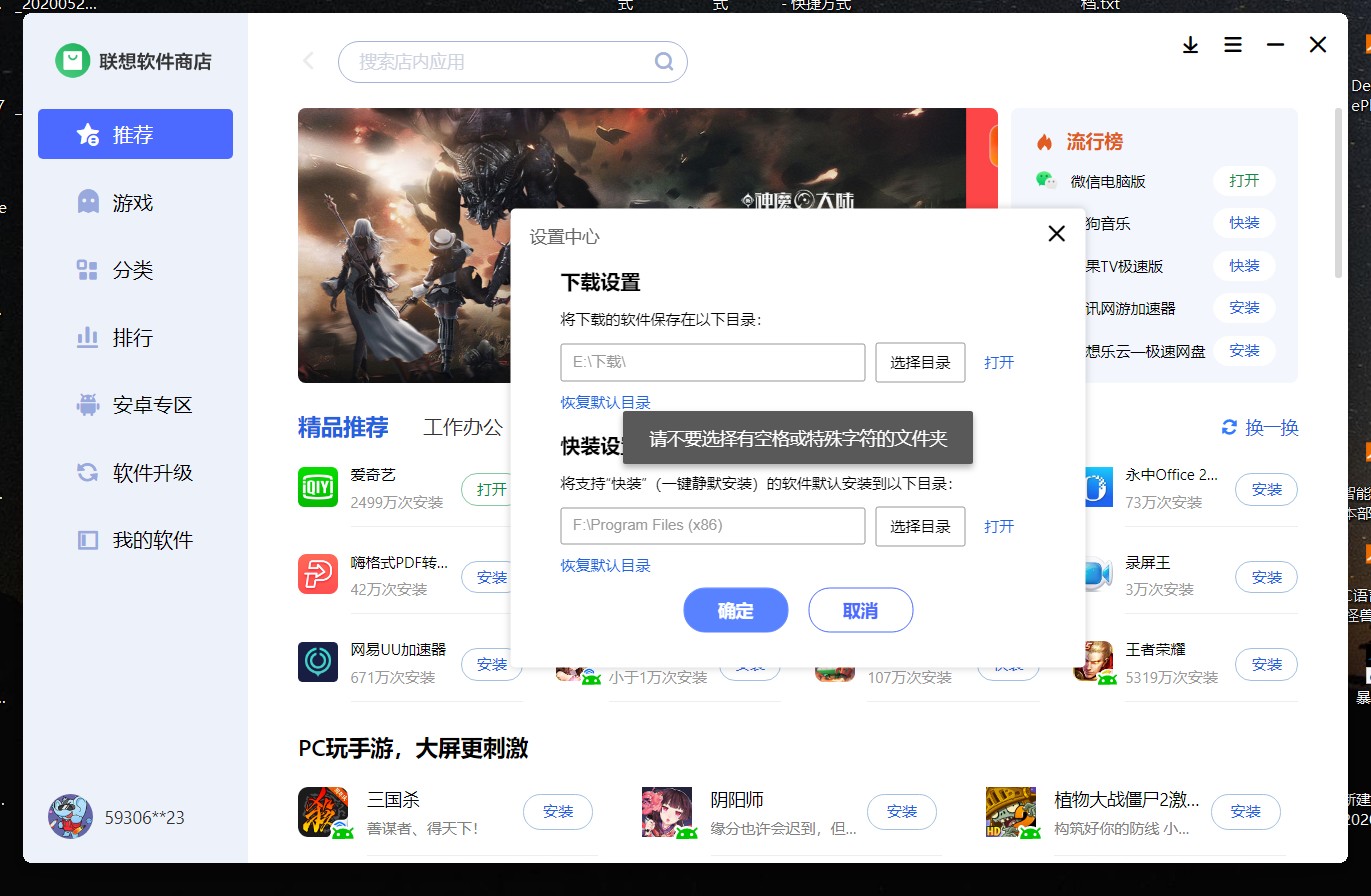
Task: Click the 爱奇艺 app icon
Action: pyautogui.click(x=318, y=486)
